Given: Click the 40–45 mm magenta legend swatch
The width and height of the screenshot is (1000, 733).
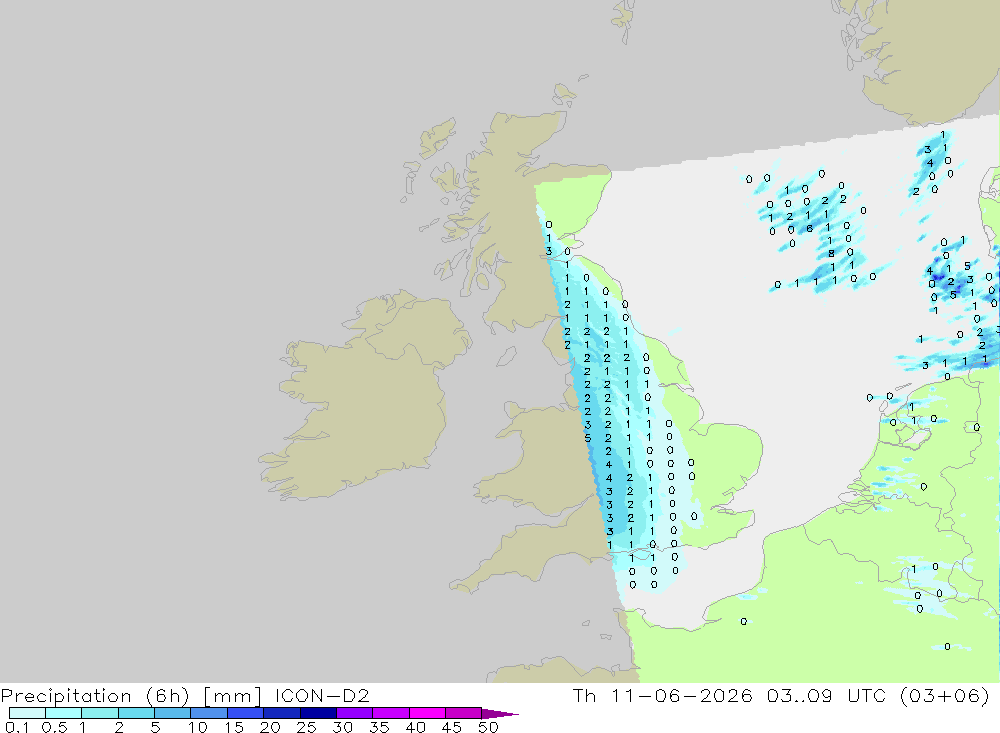Looking at the screenshot, I should [x=427, y=713].
